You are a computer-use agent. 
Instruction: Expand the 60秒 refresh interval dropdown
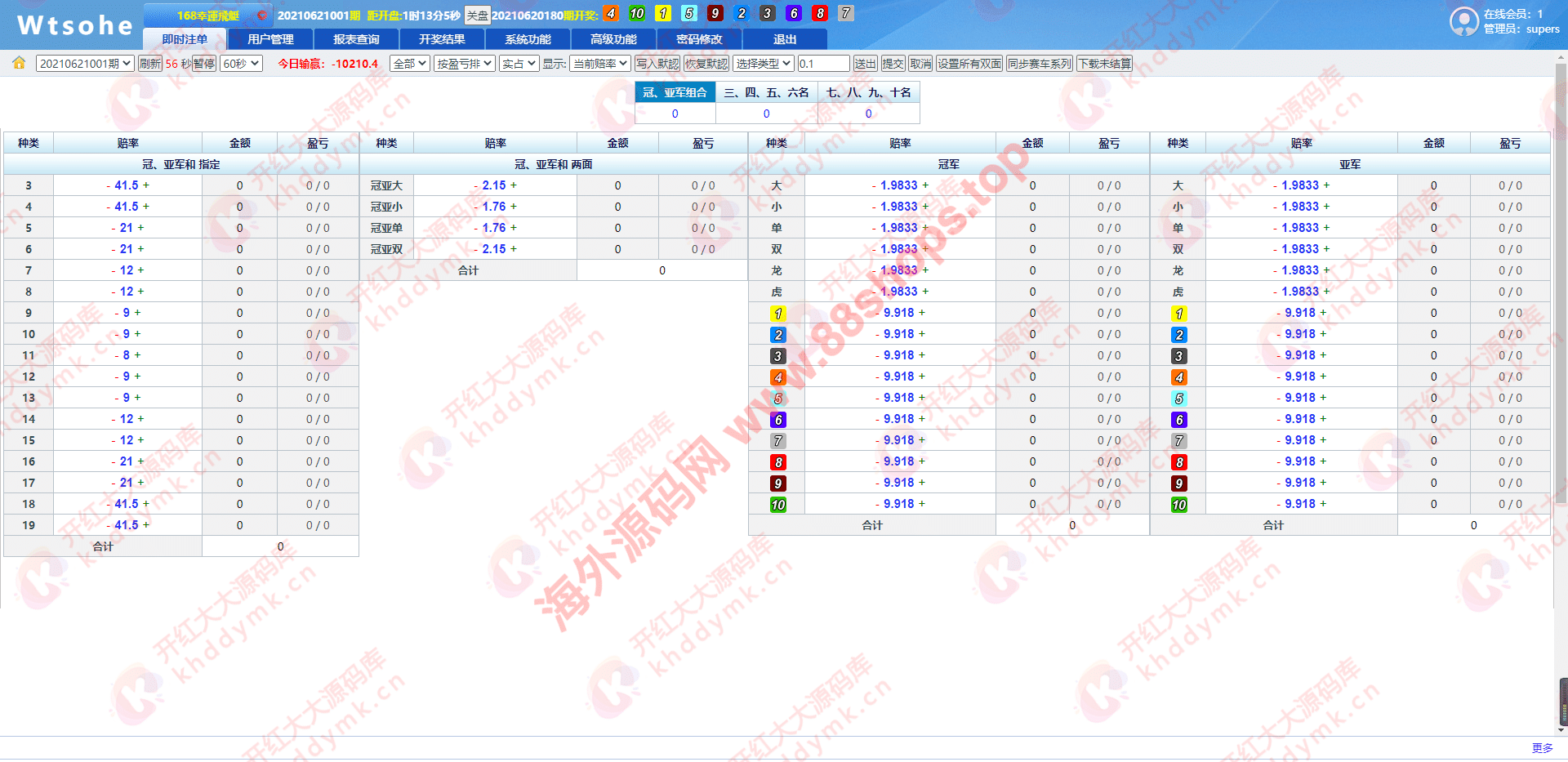tap(241, 64)
